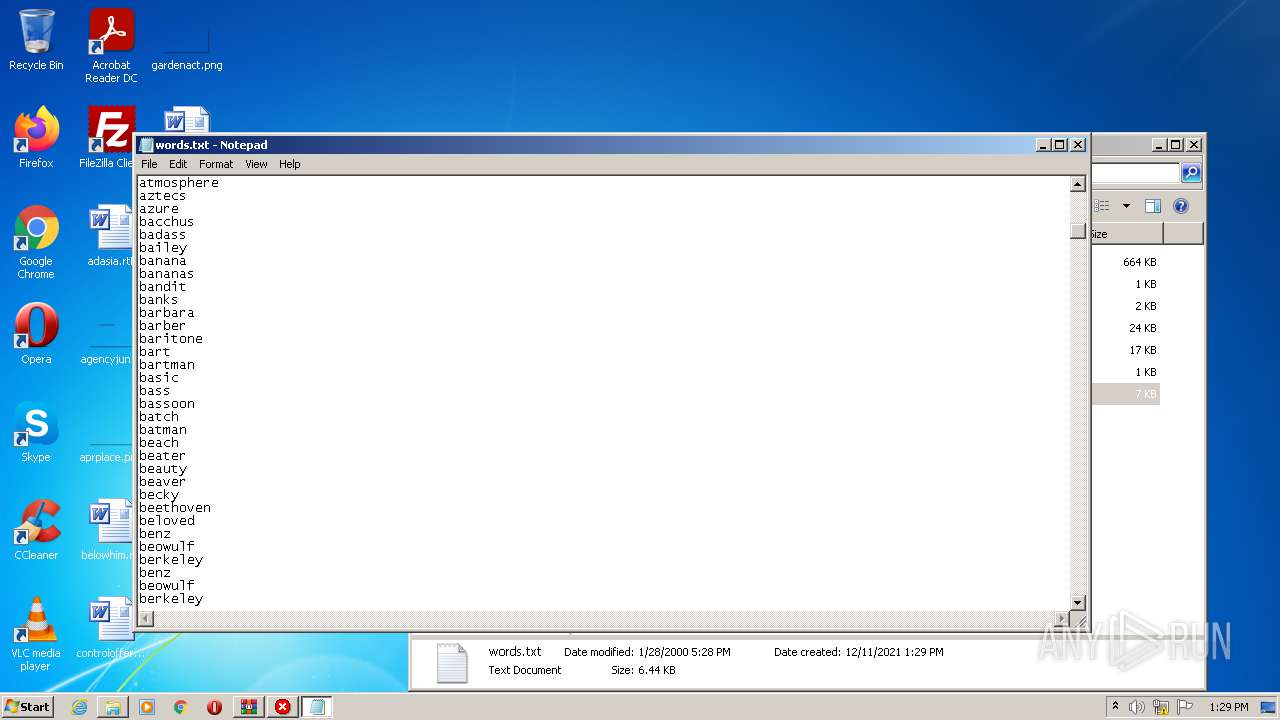Viewport: 1280px width, 720px height.
Task: Click the clock showing 1:29 PM
Action: coord(1229,707)
